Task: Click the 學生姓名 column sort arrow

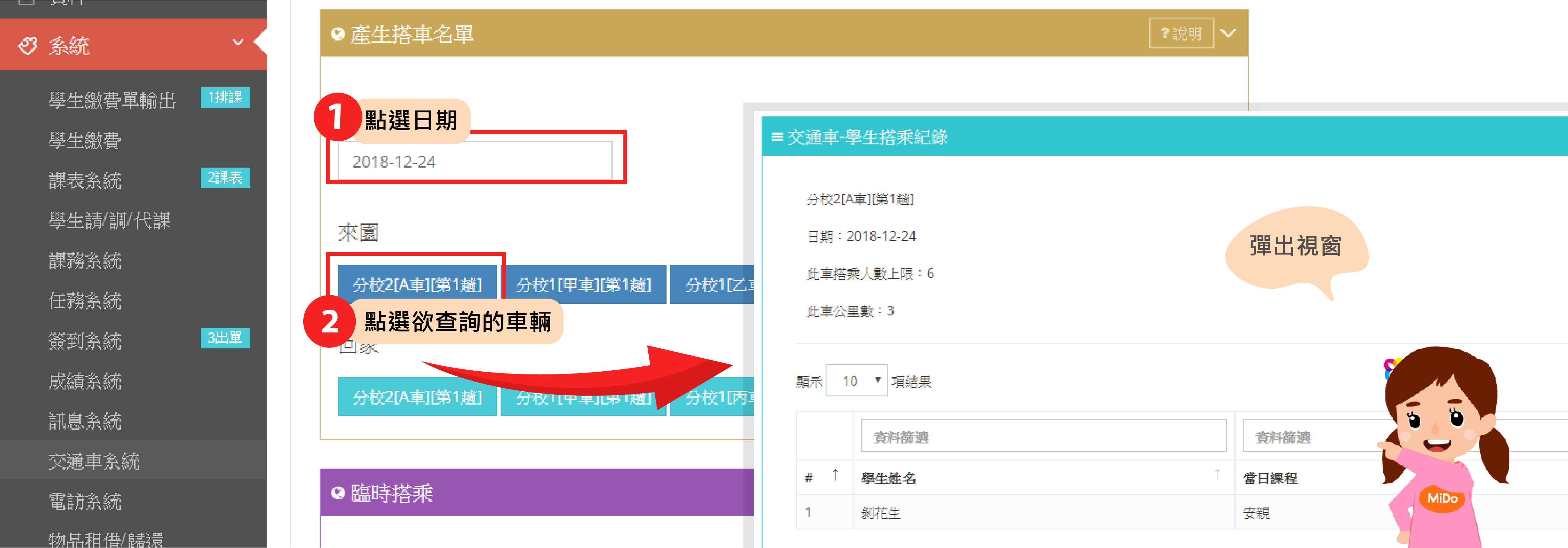Action: point(1217,475)
